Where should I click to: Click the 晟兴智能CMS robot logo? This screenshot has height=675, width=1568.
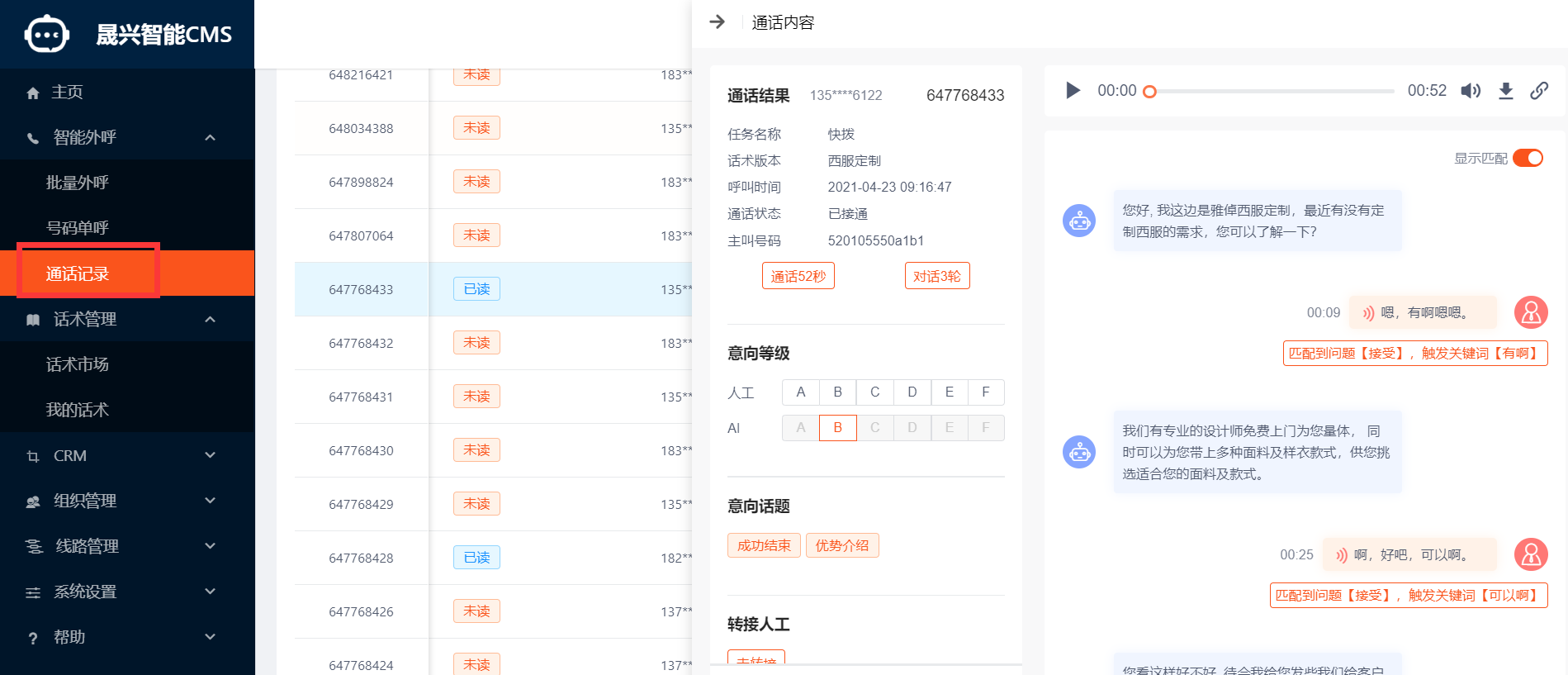pos(47,34)
